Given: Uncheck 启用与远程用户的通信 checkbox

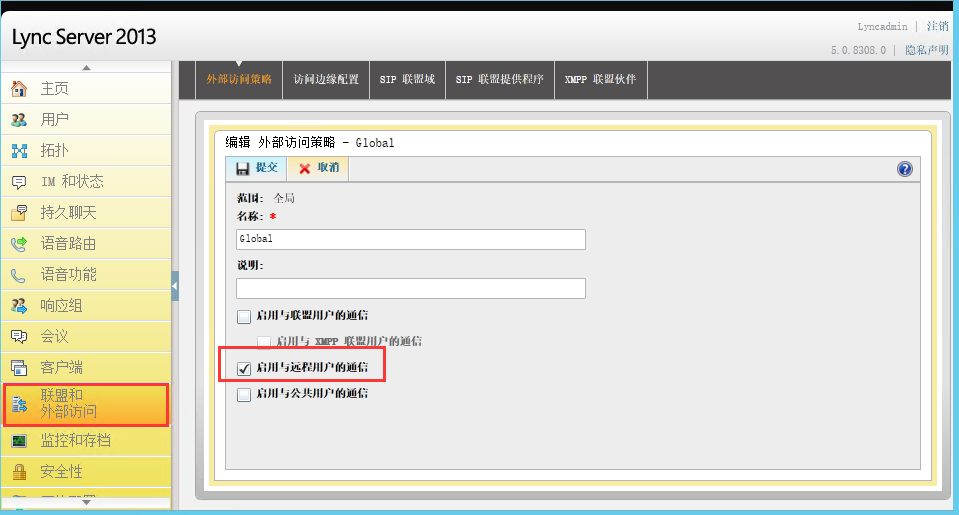Looking at the screenshot, I should [x=244, y=369].
